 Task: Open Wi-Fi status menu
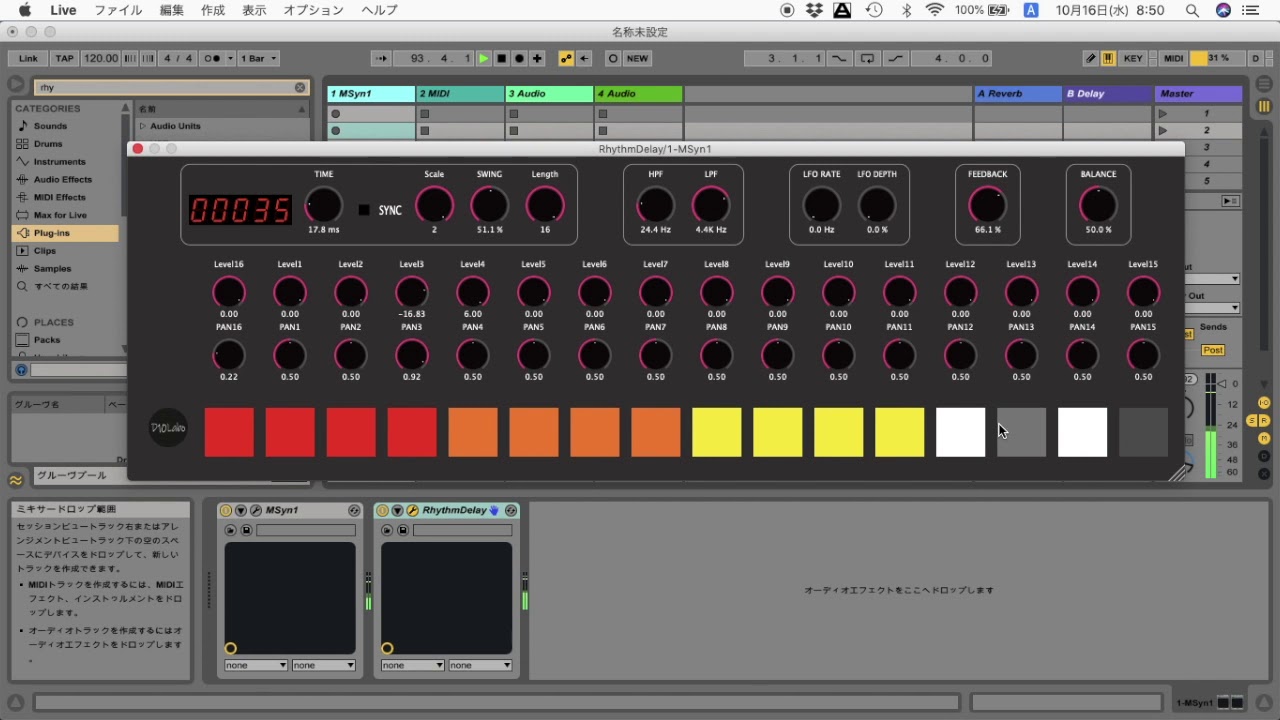tap(935, 10)
